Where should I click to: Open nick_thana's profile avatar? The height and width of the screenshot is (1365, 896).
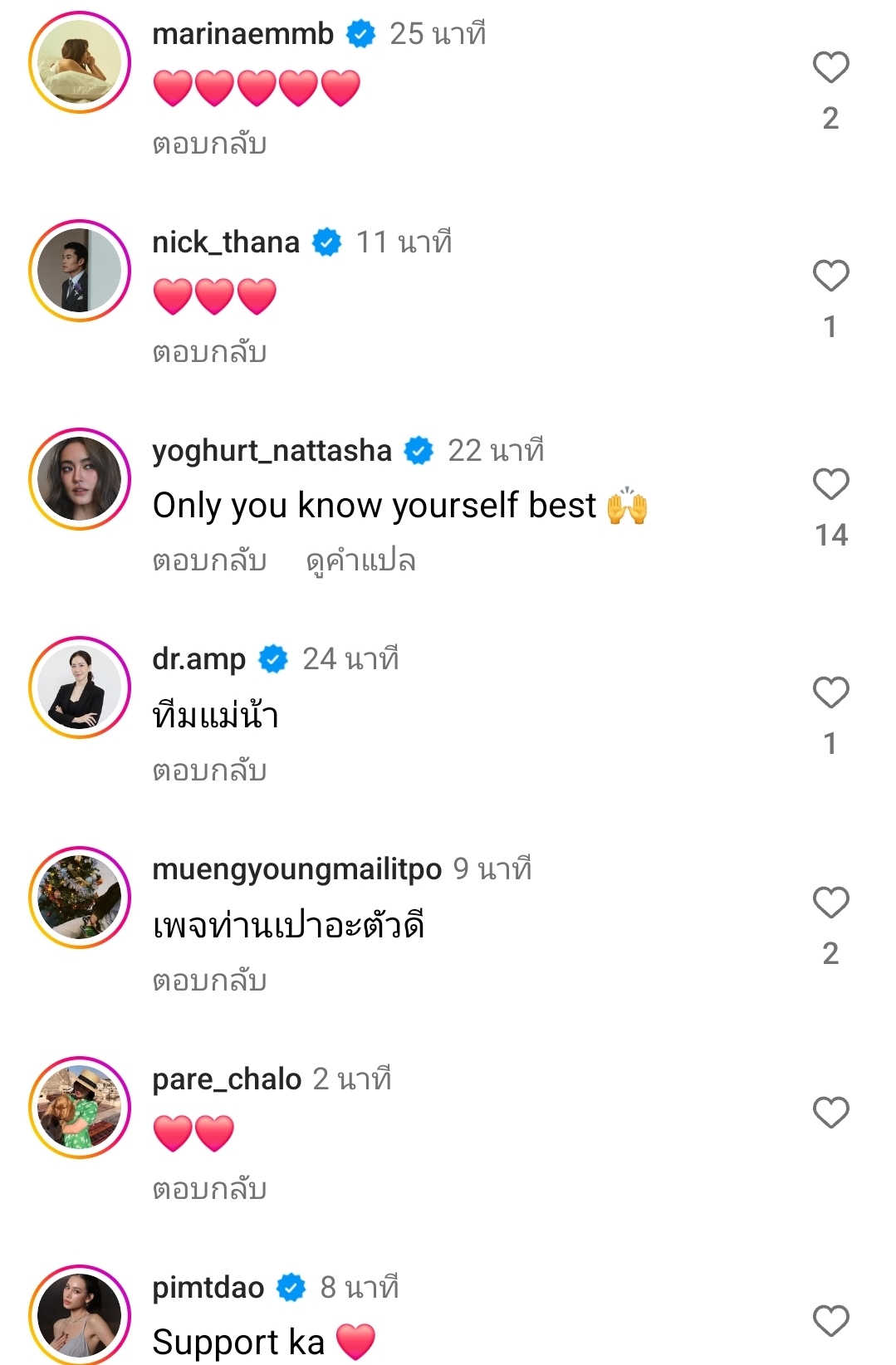tap(80, 271)
